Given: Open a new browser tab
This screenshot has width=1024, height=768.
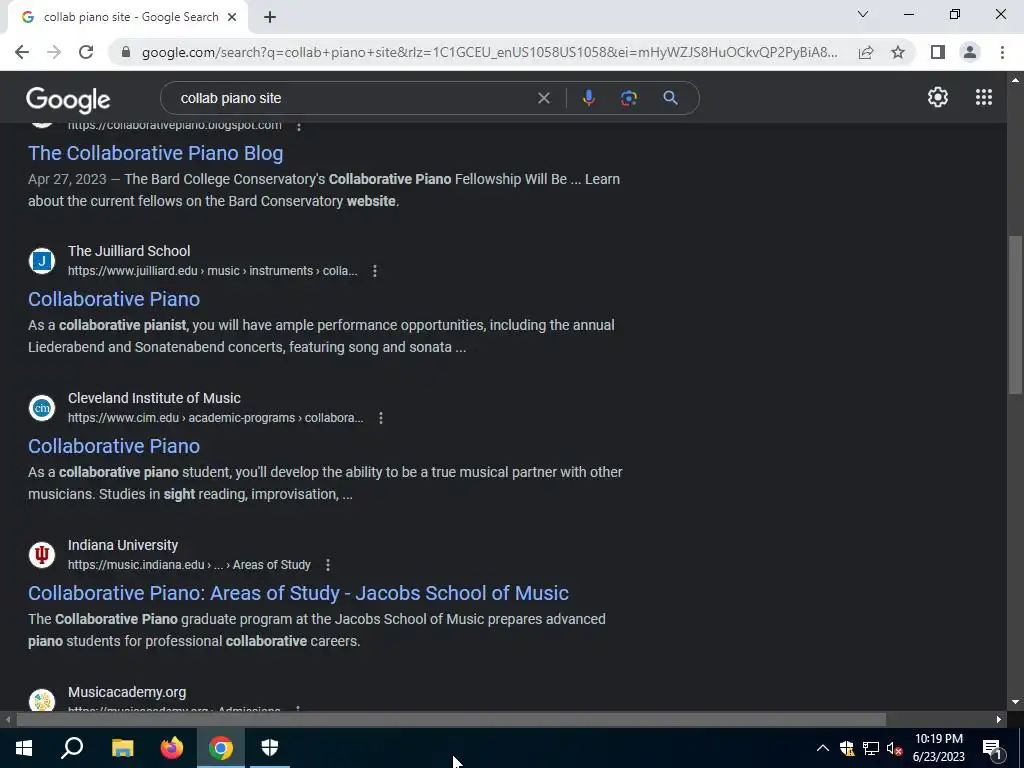Looking at the screenshot, I should tap(270, 17).
